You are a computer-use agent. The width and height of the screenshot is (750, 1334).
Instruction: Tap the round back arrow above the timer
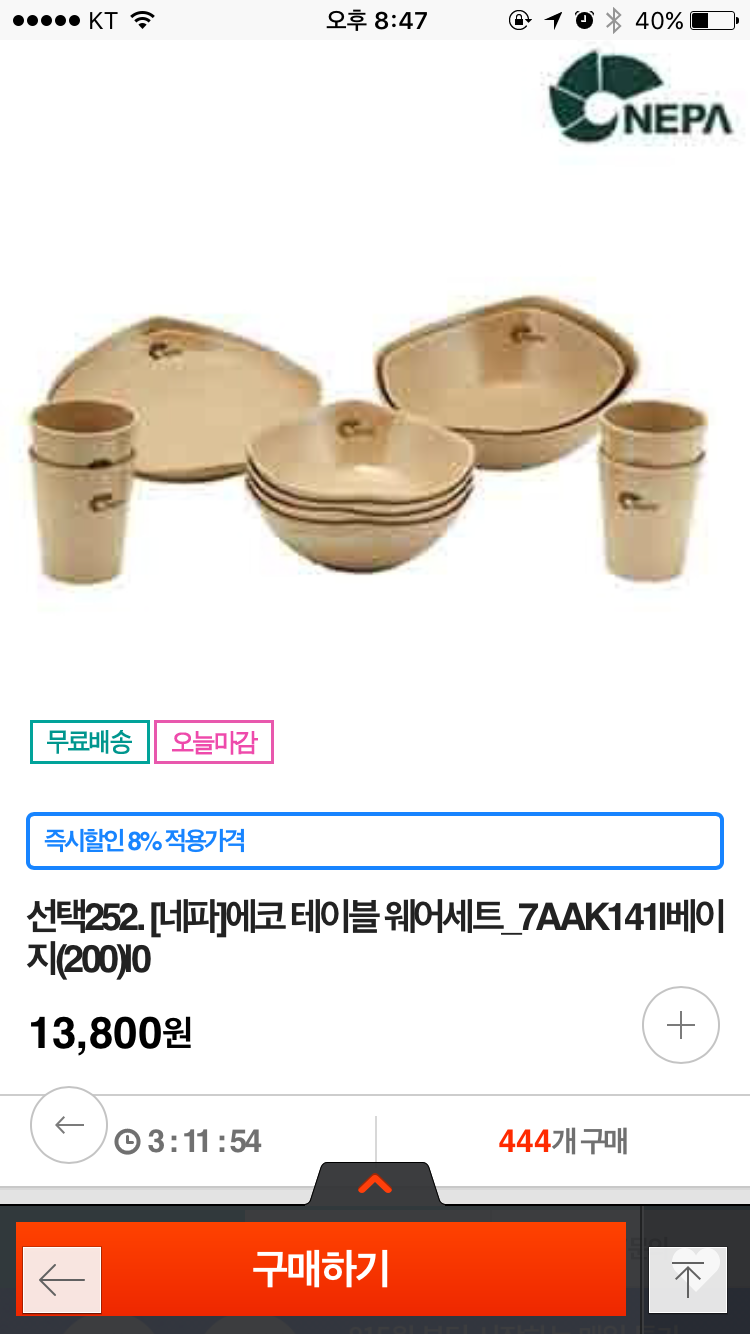(x=69, y=1125)
